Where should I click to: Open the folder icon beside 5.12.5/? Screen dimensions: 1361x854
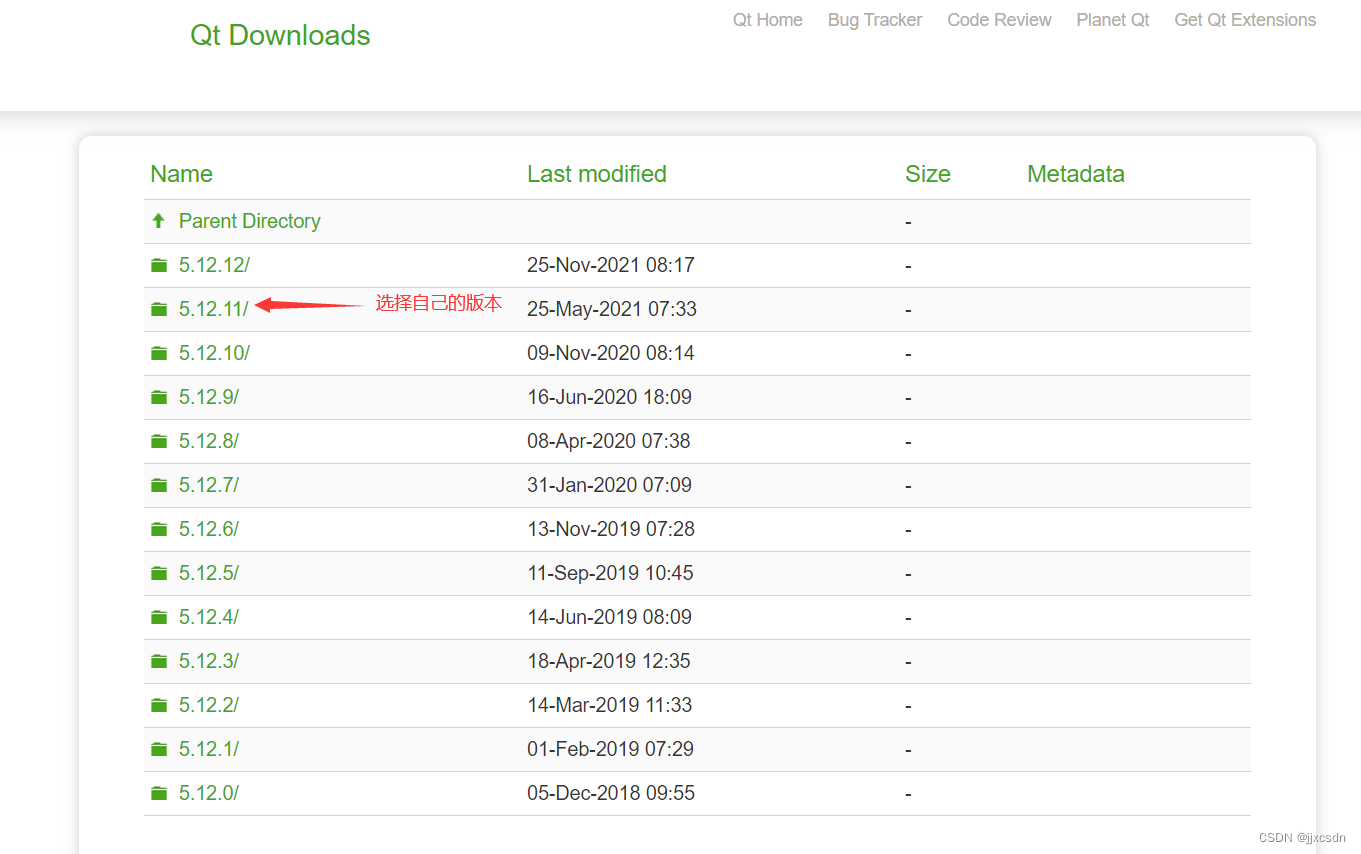[x=158, y=573]
